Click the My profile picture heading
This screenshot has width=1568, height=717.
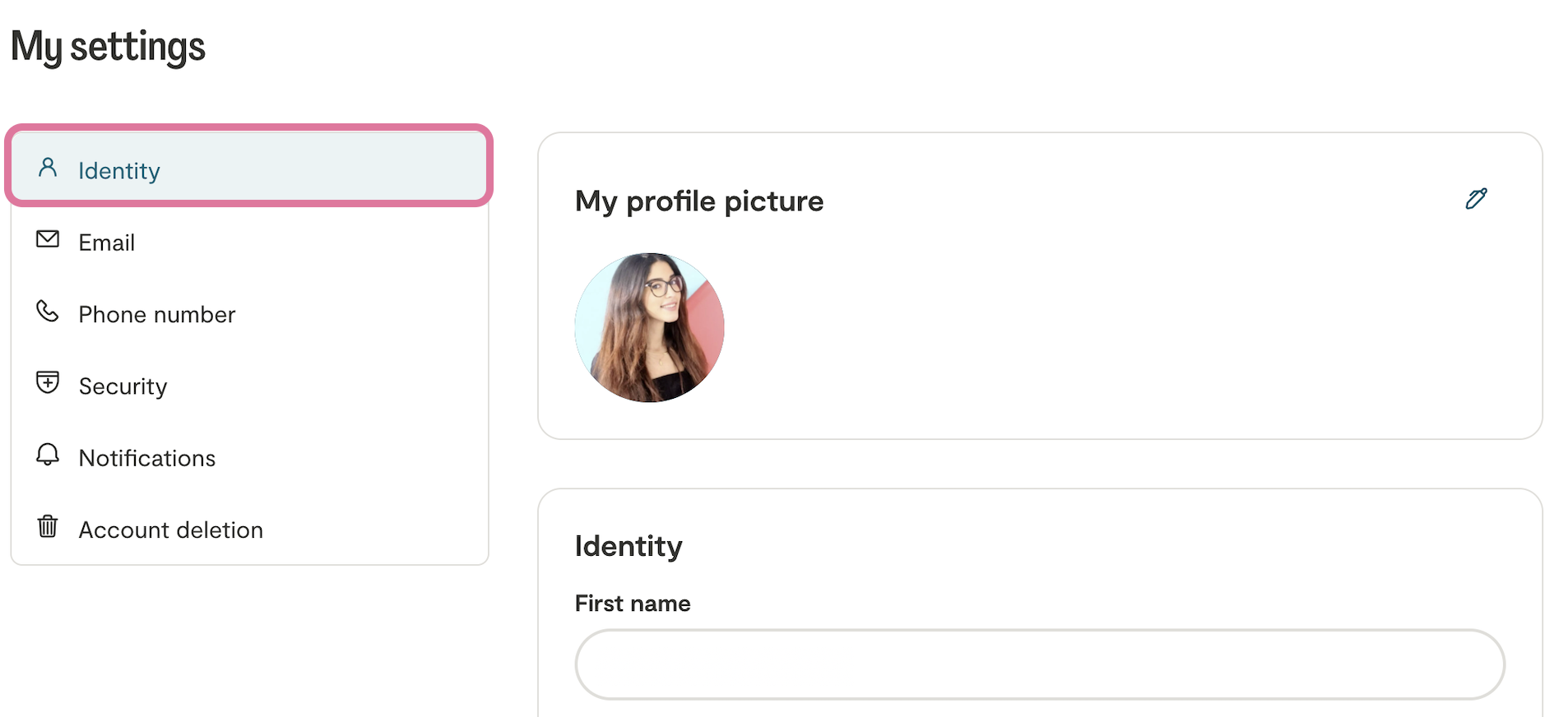[x=699, y=201]
